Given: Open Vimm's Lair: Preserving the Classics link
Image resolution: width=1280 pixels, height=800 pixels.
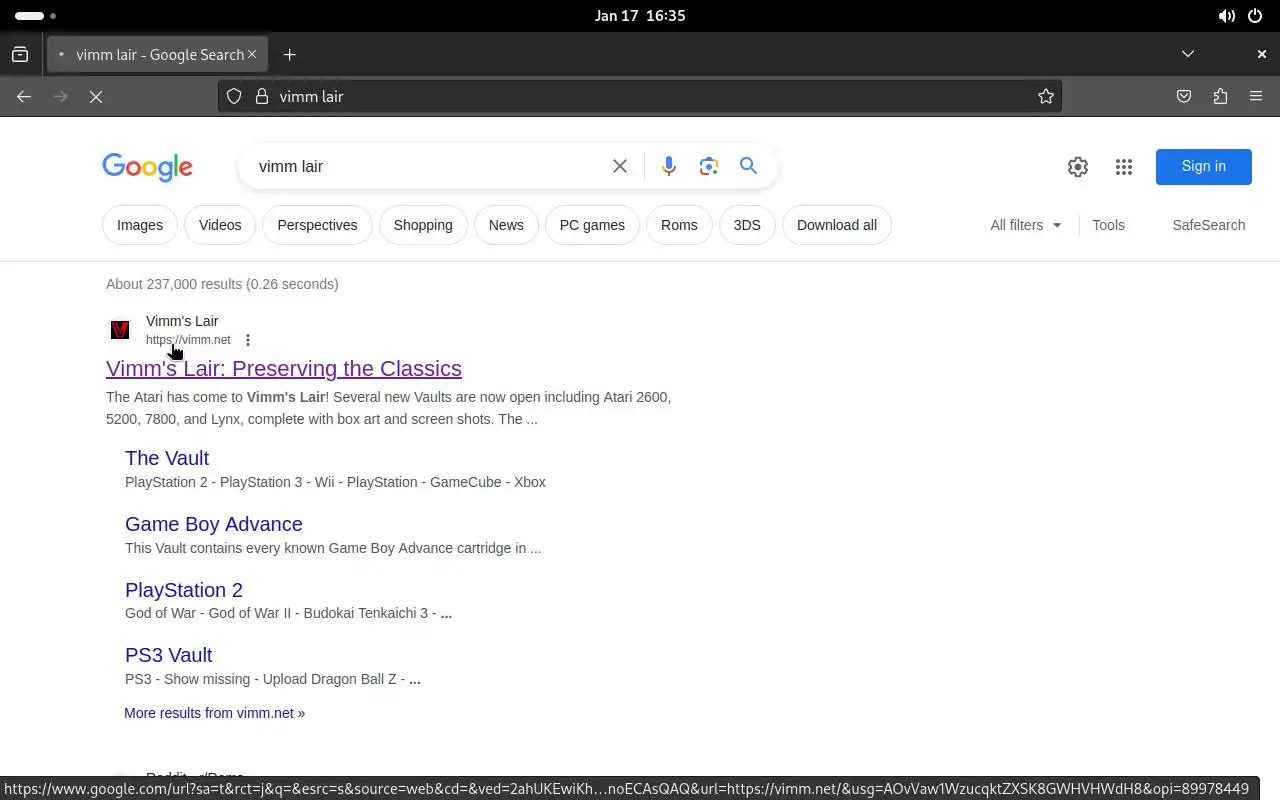Looking at the screenshot, I should (x=284, y=368).
